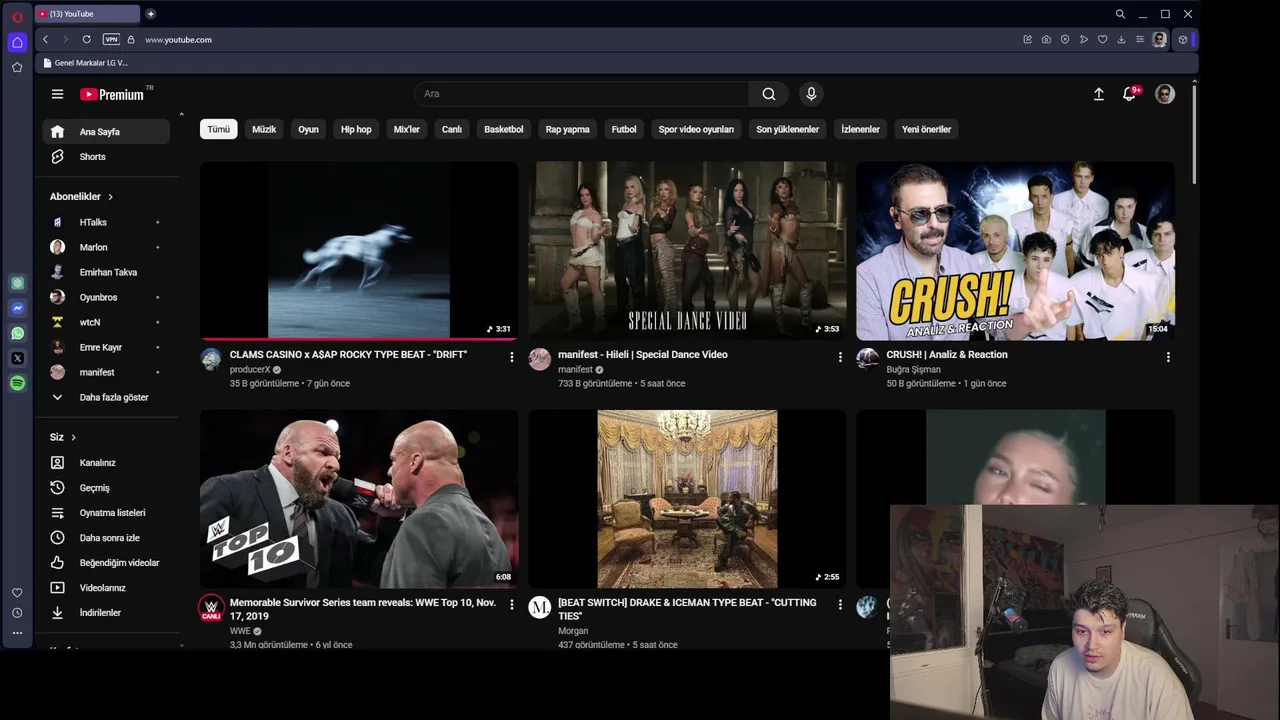Open options menu for manifest Hileli video

[840, 357]
